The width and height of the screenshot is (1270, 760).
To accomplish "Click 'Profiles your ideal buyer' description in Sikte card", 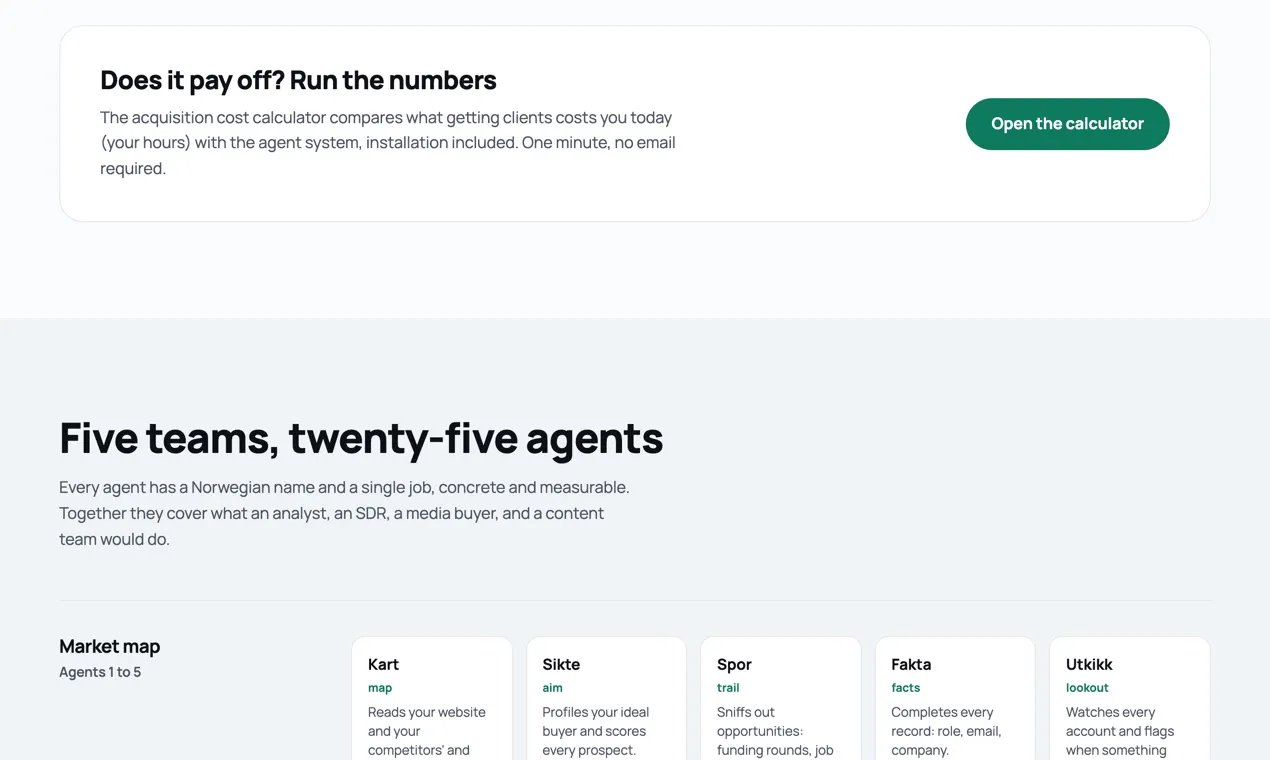I will pos(596,731).
